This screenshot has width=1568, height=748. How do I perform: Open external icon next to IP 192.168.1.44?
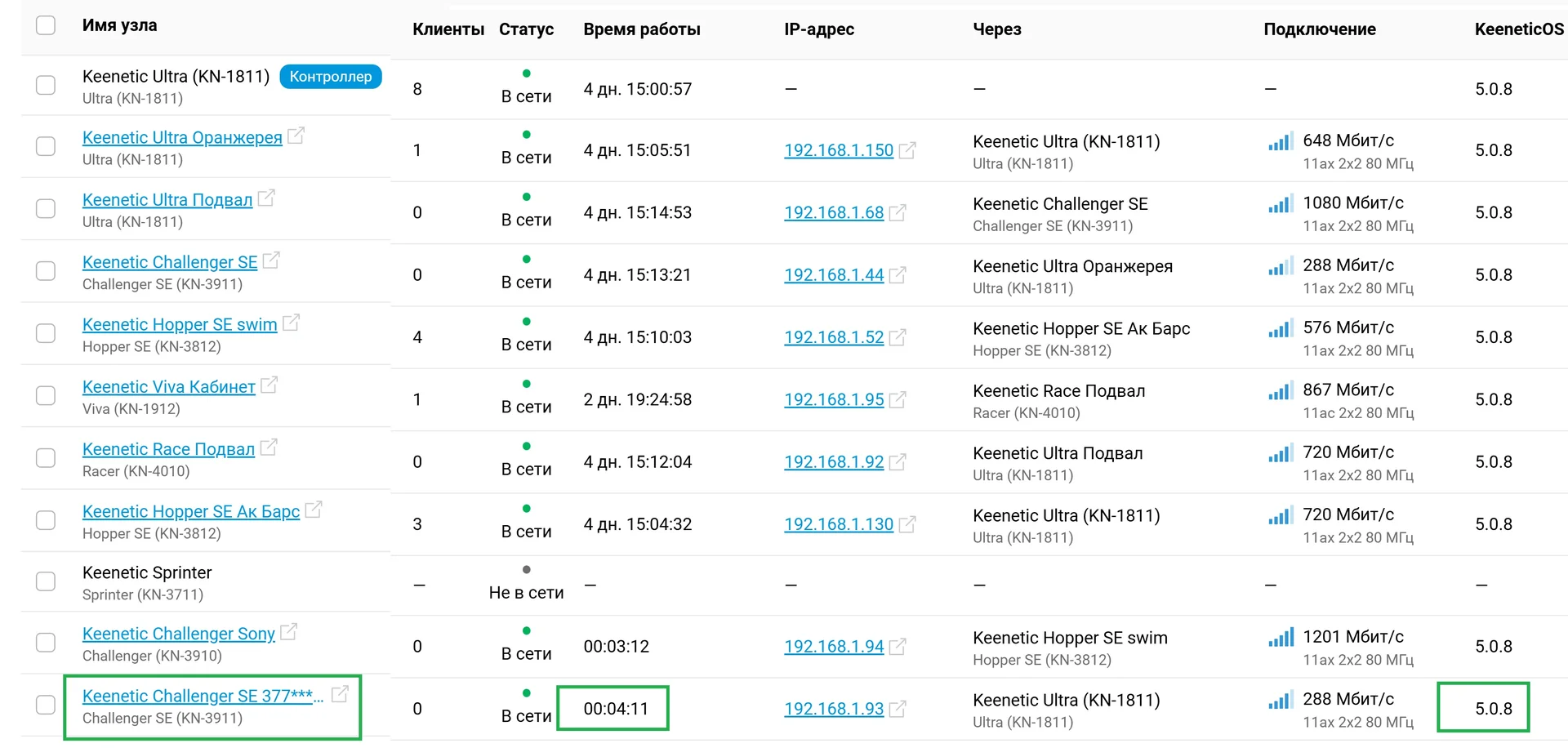click(x=898, y=275)
